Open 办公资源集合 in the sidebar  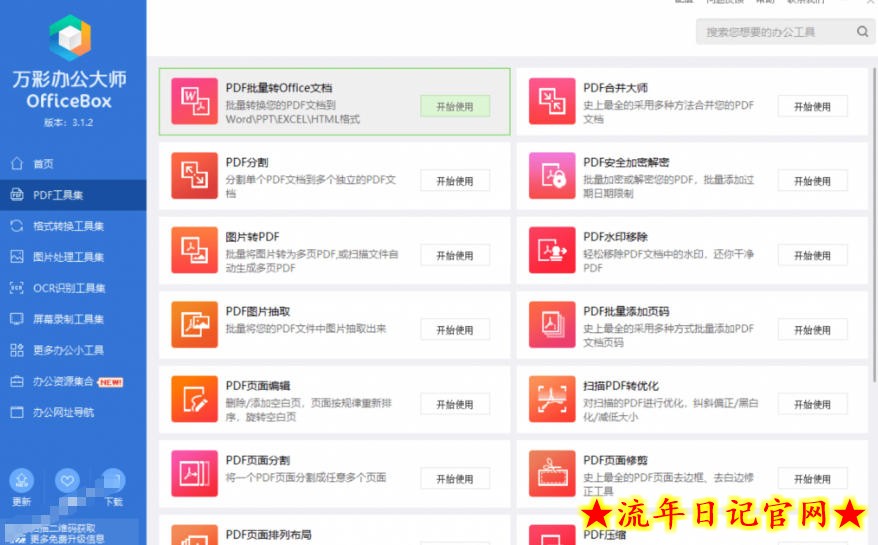(x=73, y=381)
